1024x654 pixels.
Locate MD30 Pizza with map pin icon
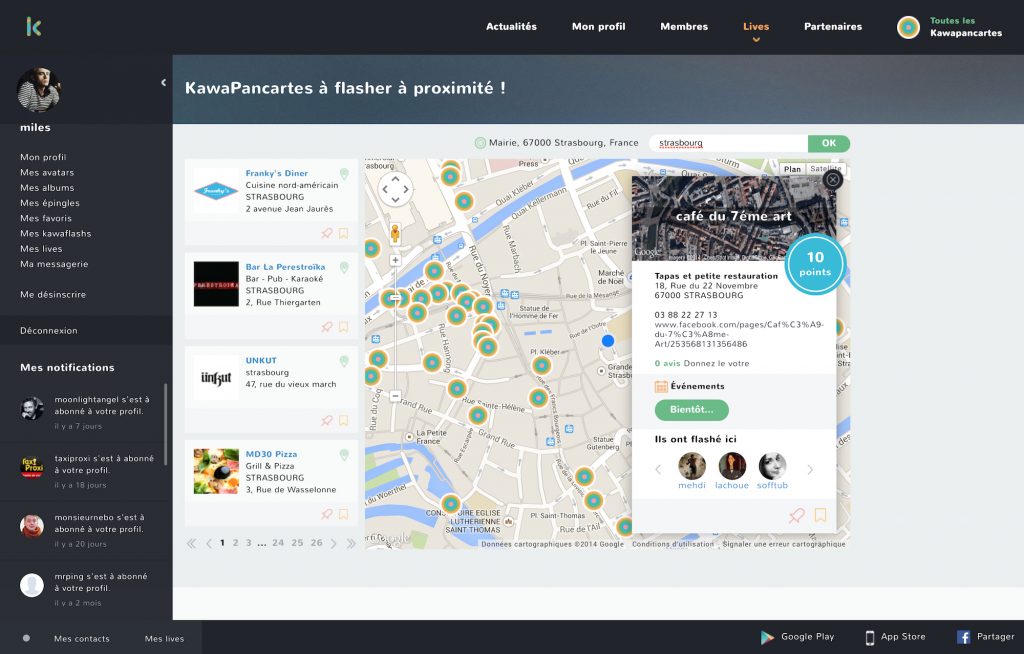pyautogui.click(x=344, y=455)
